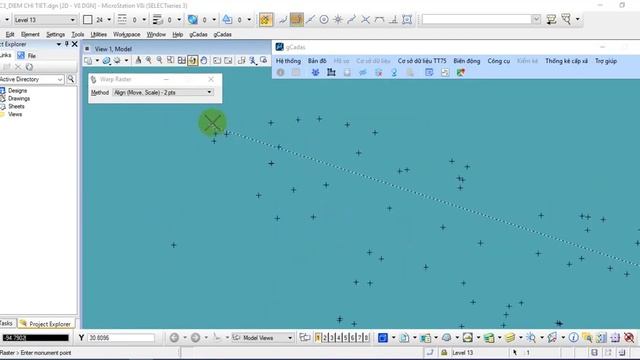Open the empty combo box in top toolbar
The height and width of the screenshot is (360, 640).
(482, 19)
